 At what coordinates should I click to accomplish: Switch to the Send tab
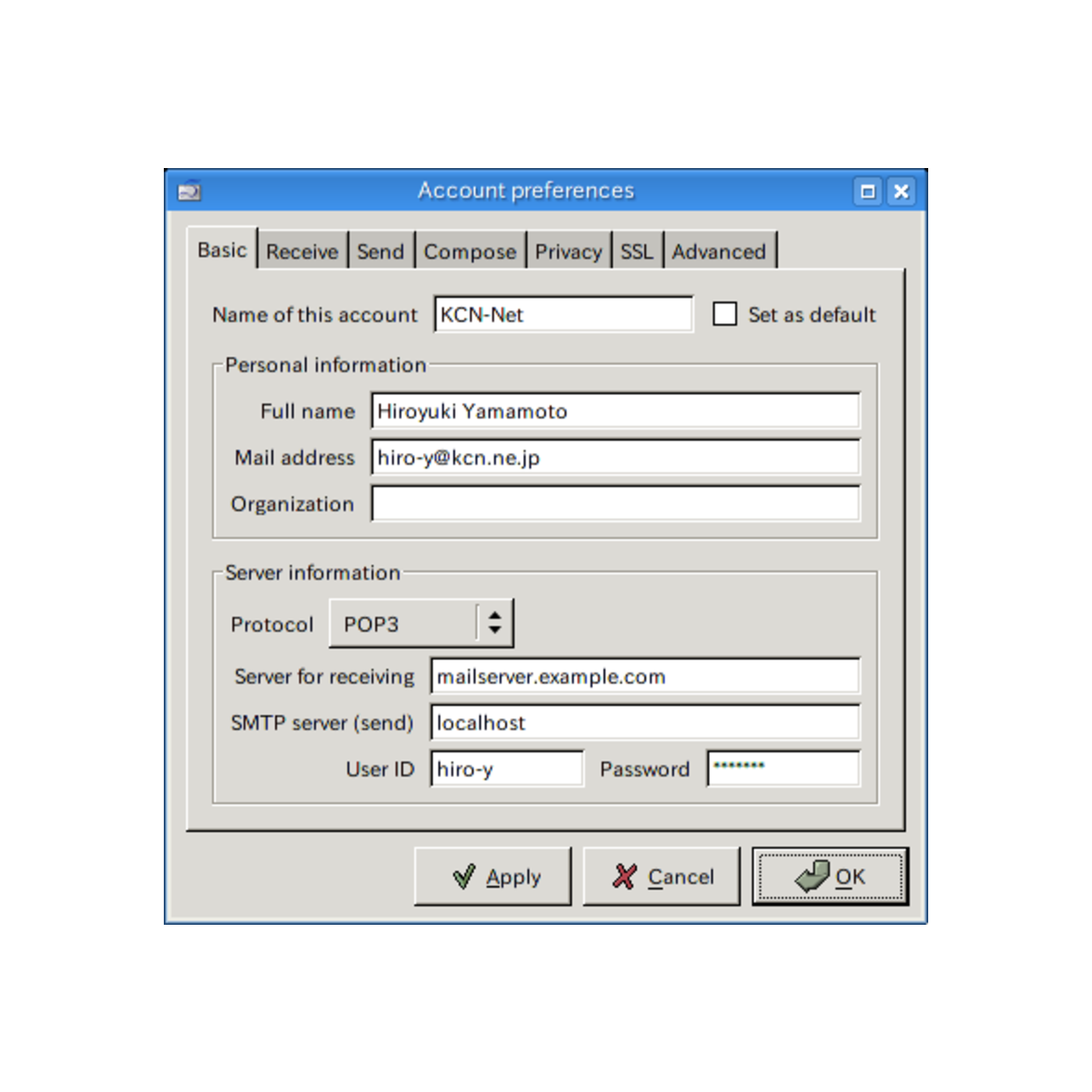380,252
